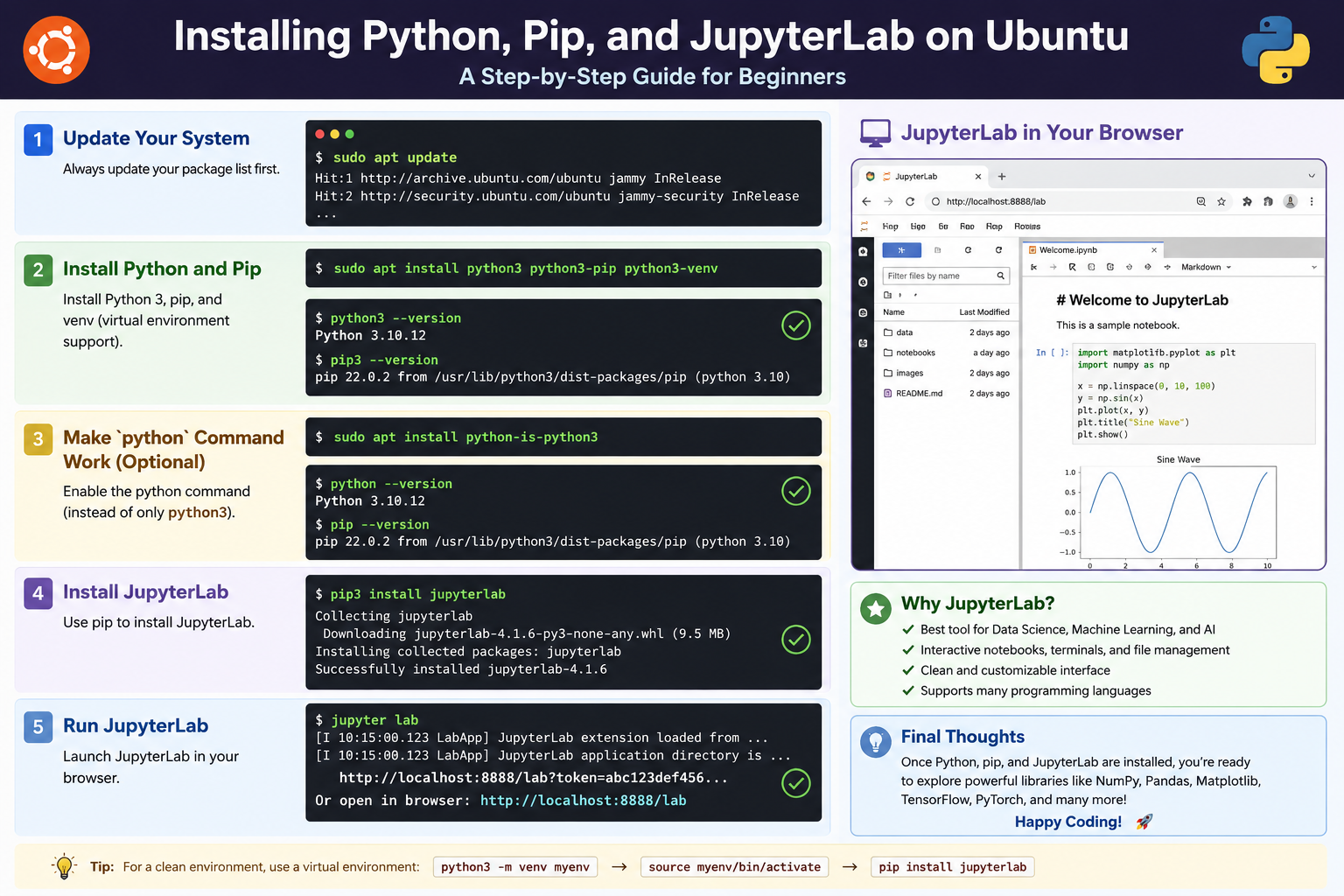Open the images folder
The width and height of the screenshot is (1344, 896).
pyautogui.click(x=947, y=373)
